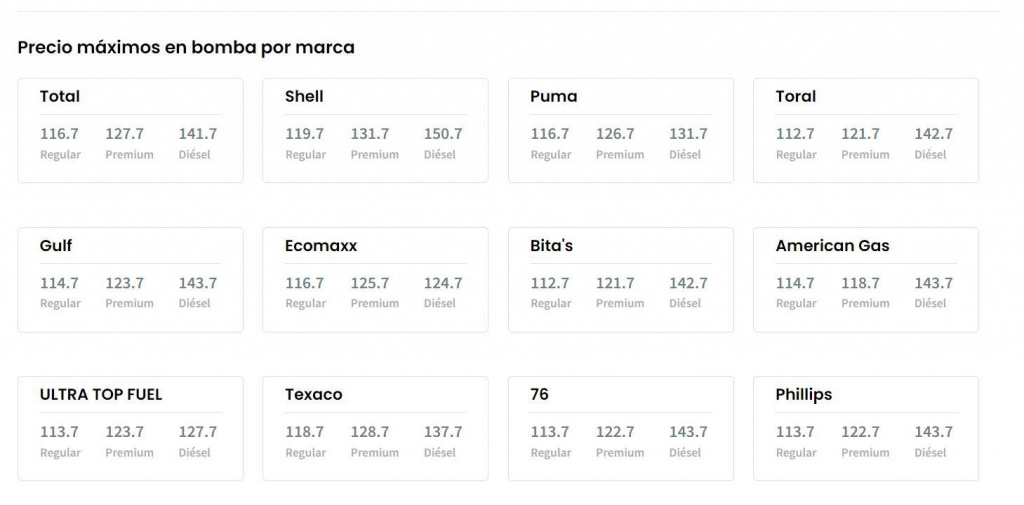Open the Phillips brand card heading

[803, 394]
